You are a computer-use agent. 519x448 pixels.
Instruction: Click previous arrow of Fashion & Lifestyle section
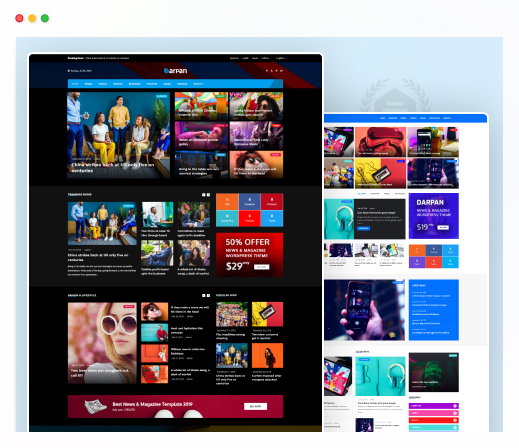pos(204,295)
